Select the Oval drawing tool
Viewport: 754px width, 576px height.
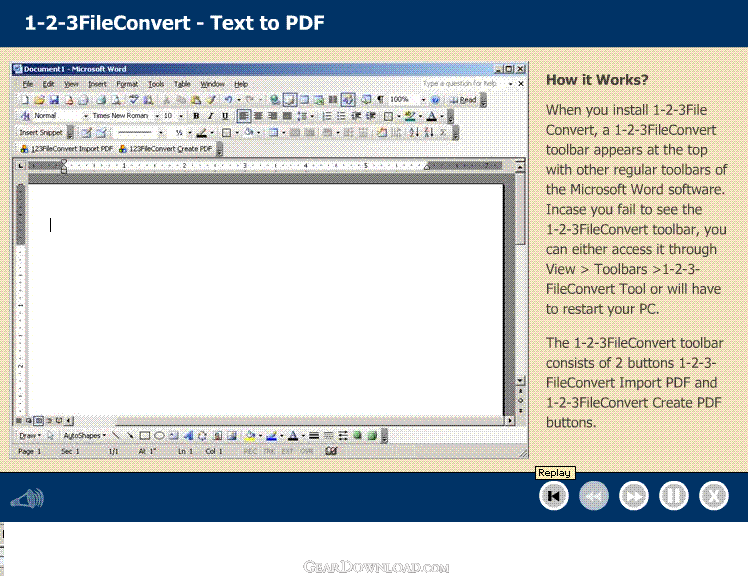tap(159, 436)
